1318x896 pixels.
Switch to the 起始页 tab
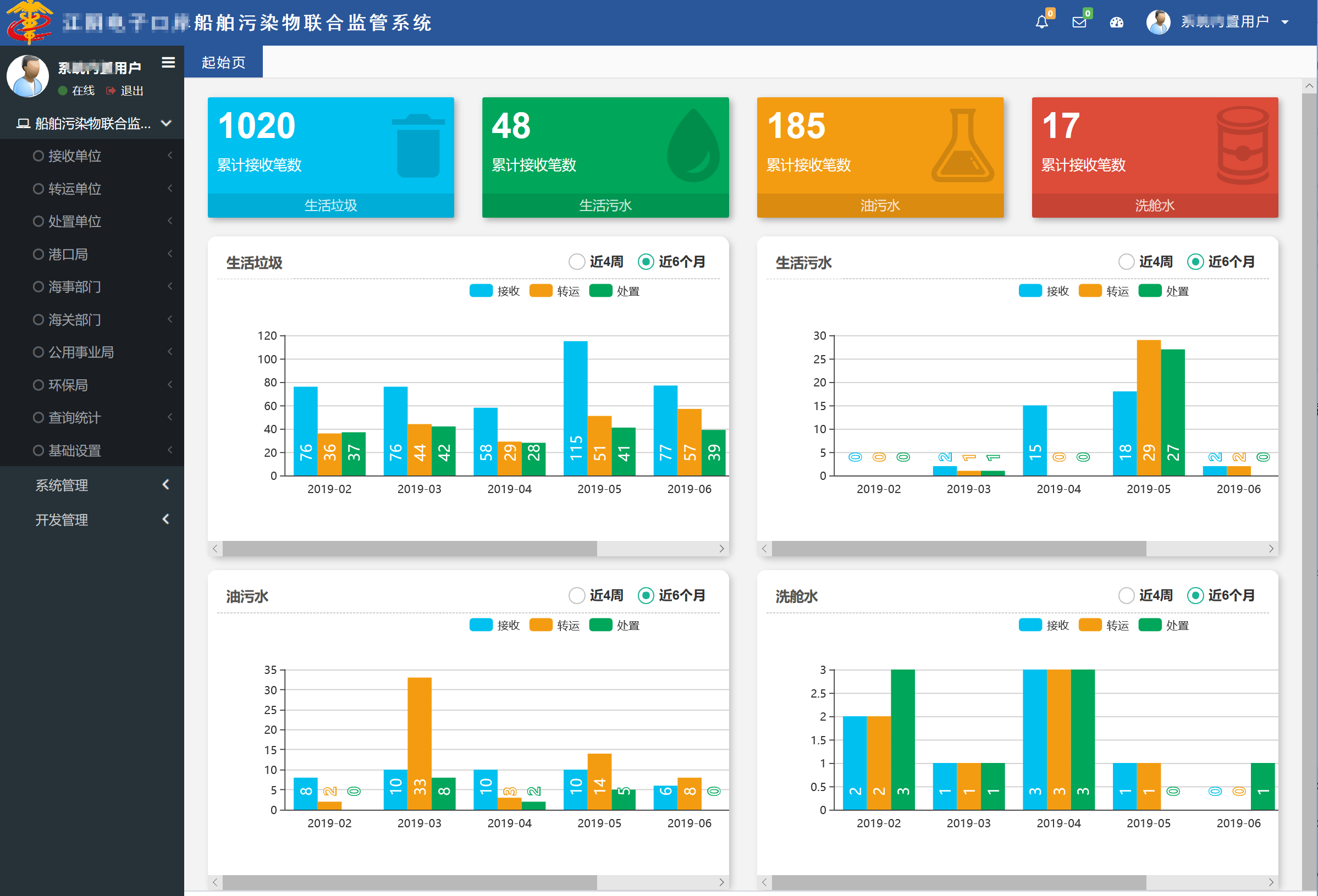coord(223,62)
